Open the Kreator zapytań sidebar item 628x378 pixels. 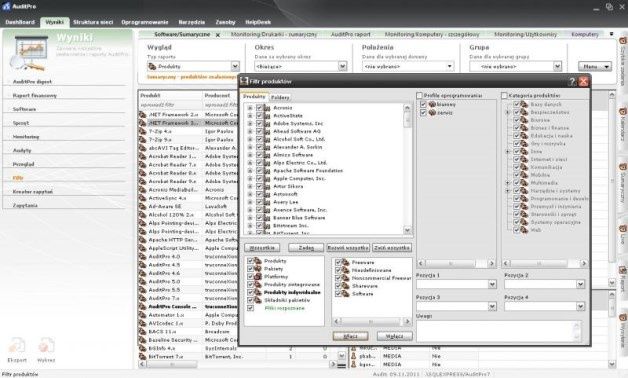point(33,192)
